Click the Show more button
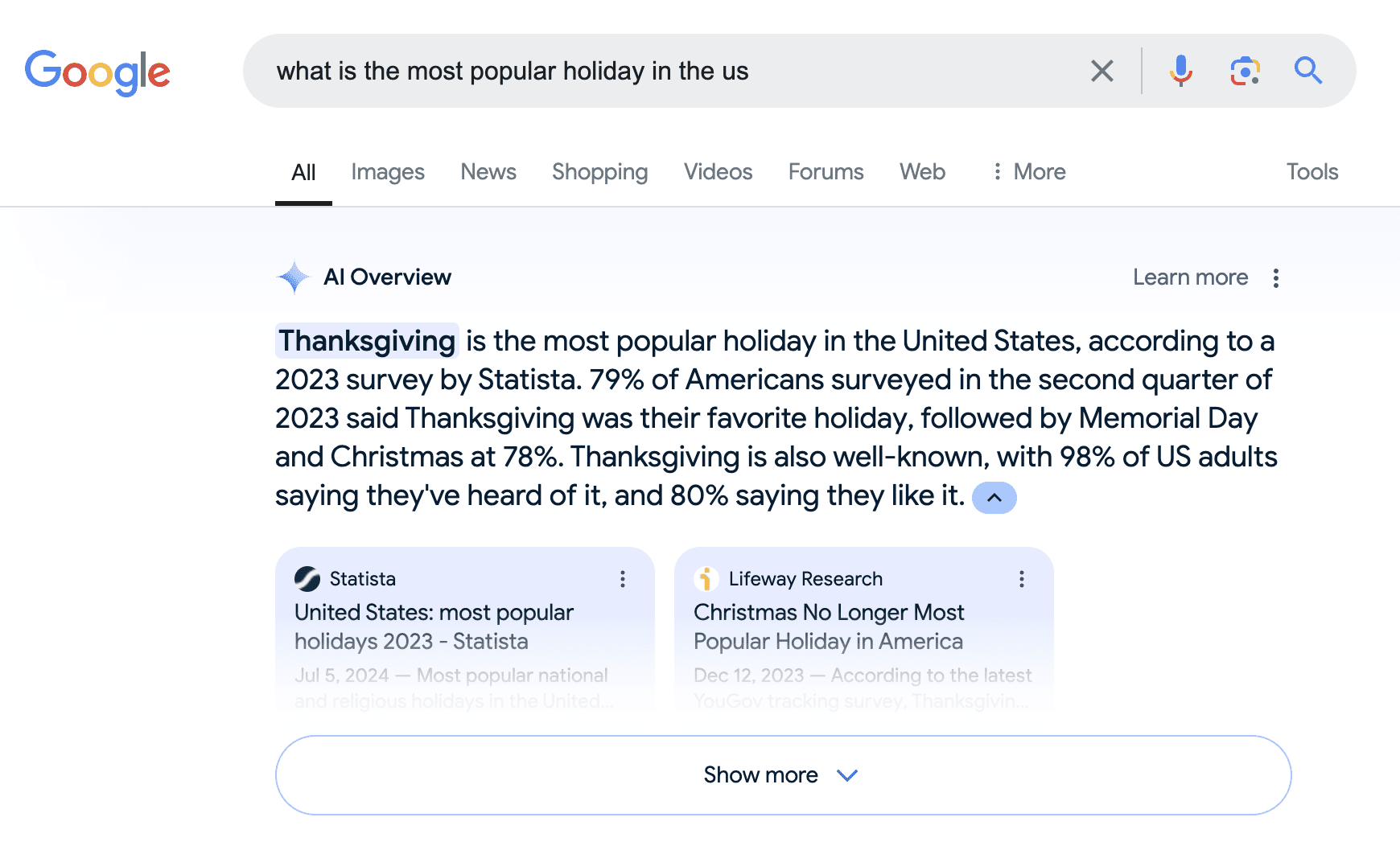The image size is (1400, 846). [760, 774]
